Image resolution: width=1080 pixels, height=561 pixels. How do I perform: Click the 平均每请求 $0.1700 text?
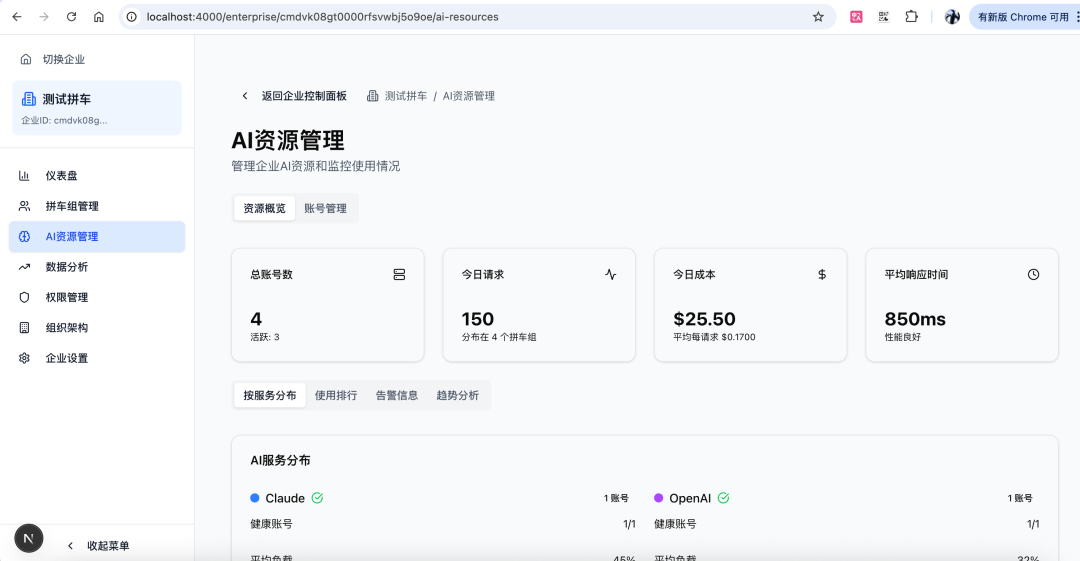pos(714,337)
